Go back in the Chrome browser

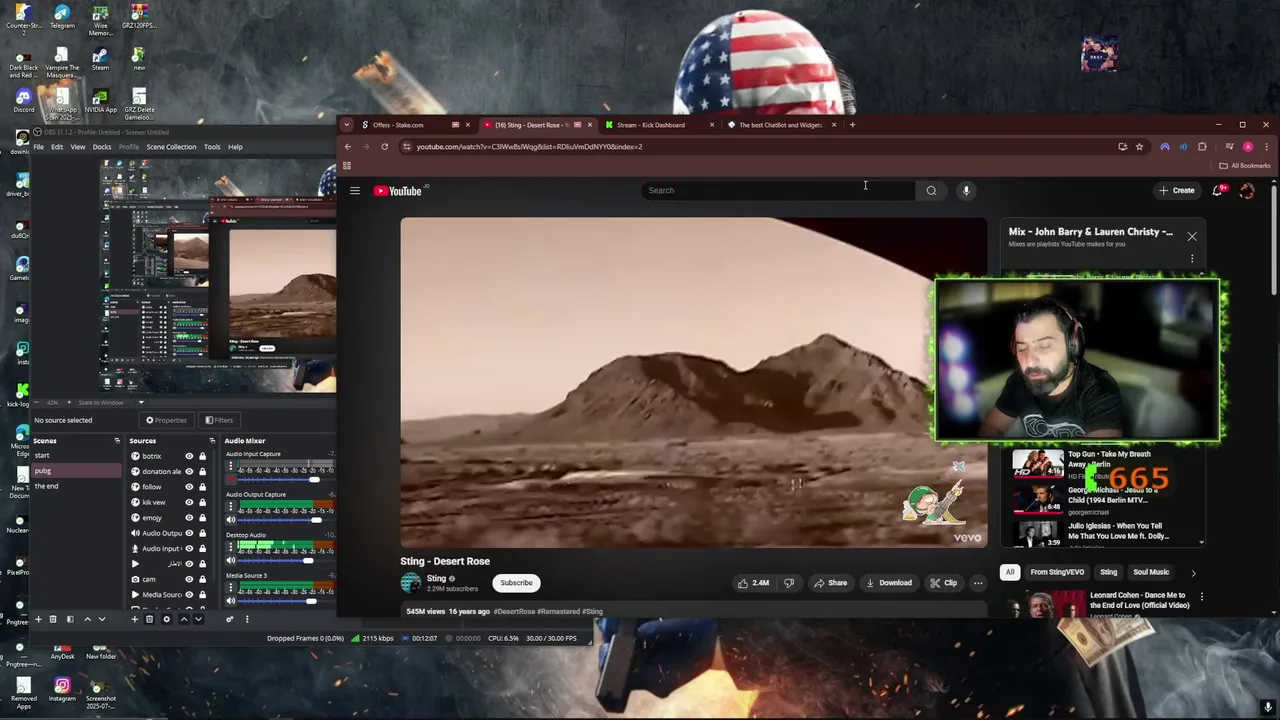(x=348, y=147)
